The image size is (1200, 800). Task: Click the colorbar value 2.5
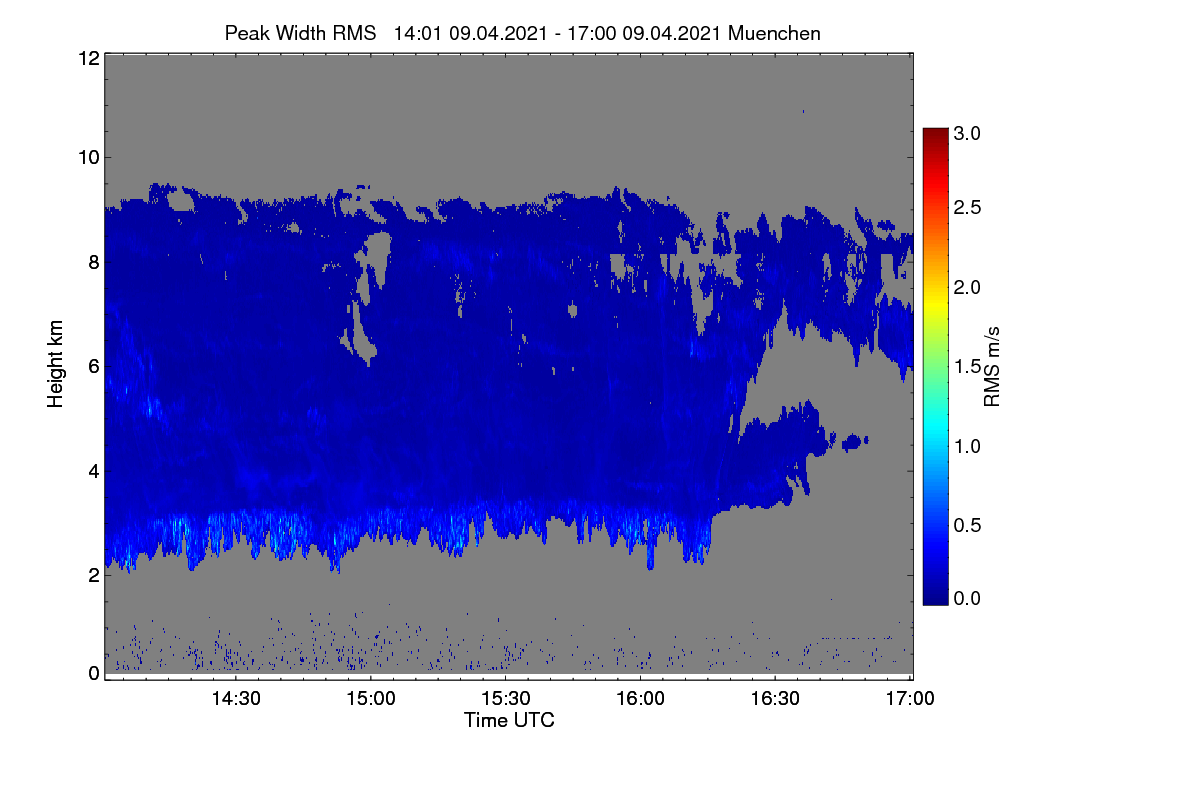(968, 207)
